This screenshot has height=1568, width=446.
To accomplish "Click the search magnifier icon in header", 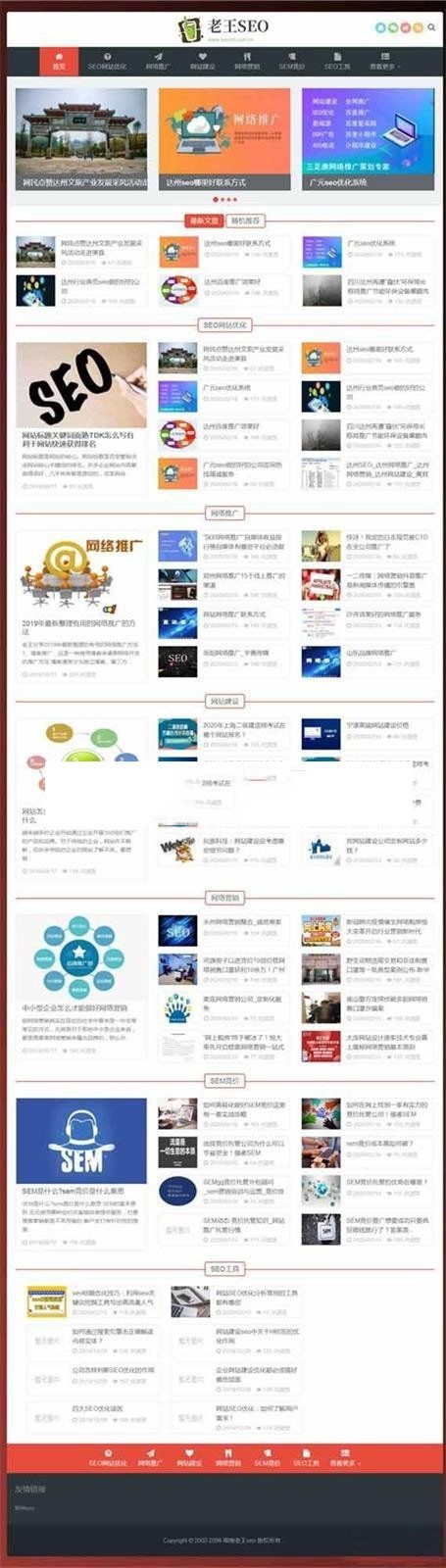I will (x=431, y=27).
